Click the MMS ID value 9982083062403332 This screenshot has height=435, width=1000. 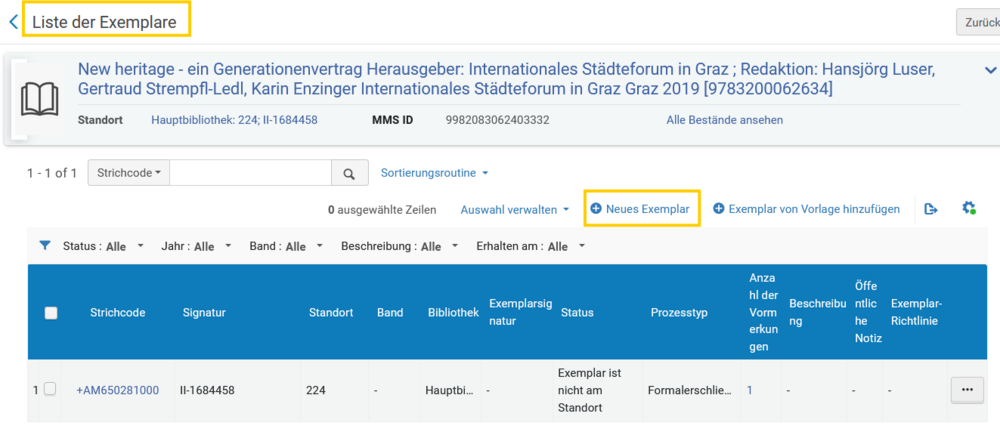tap(497, 120)
